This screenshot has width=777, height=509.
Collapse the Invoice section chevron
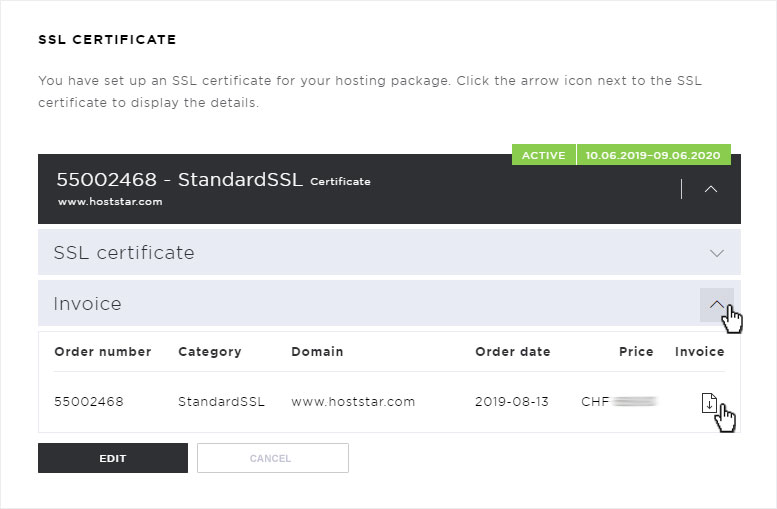(717, 304)
